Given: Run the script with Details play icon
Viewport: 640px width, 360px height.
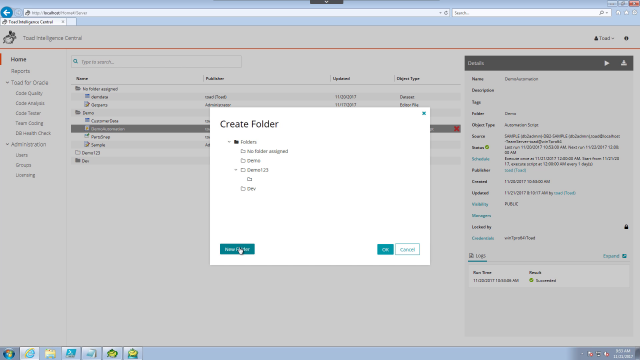Looking at the screenshot, I should (x=607, y=63).
